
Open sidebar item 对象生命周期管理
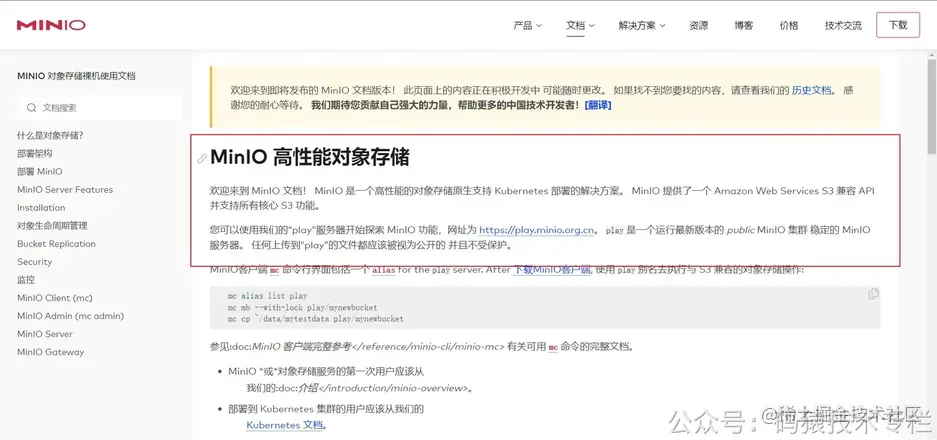click(x=53, y=225)
